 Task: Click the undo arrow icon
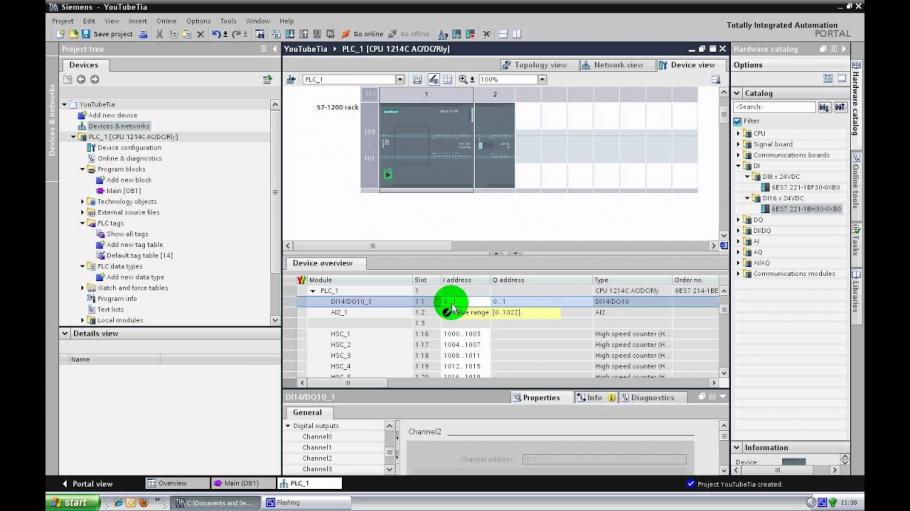tap(216, 34)
